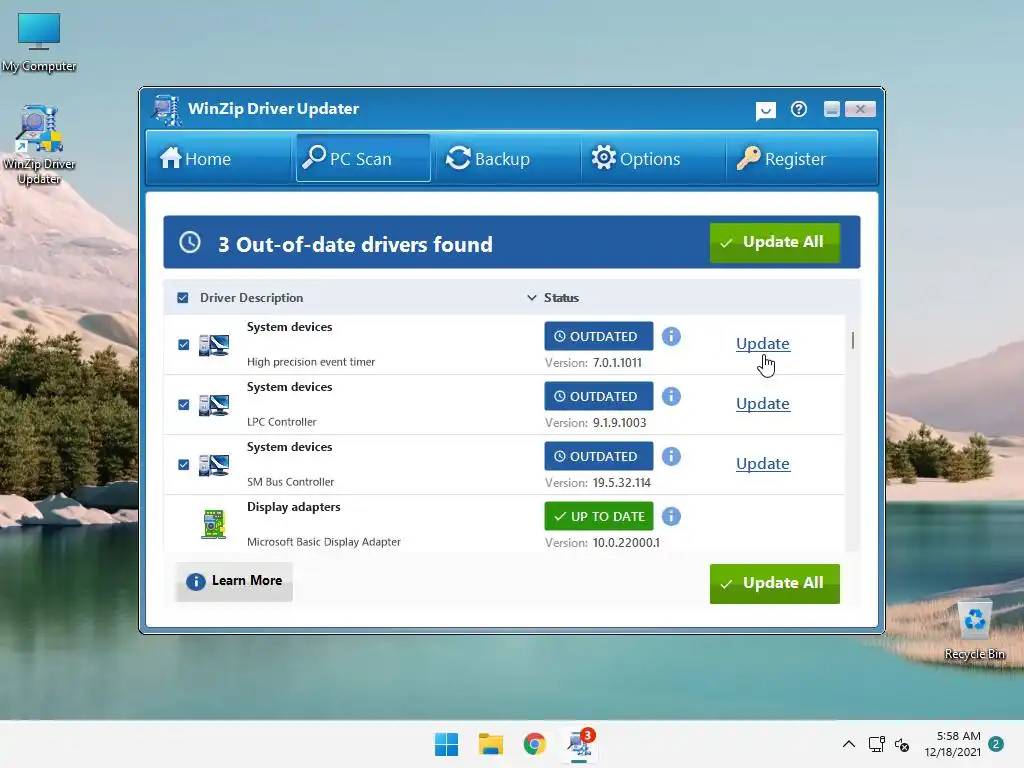Open the Register tab
Image resolution: width=1024 pixels, height=768 pixels.
[x=800, y=158]
